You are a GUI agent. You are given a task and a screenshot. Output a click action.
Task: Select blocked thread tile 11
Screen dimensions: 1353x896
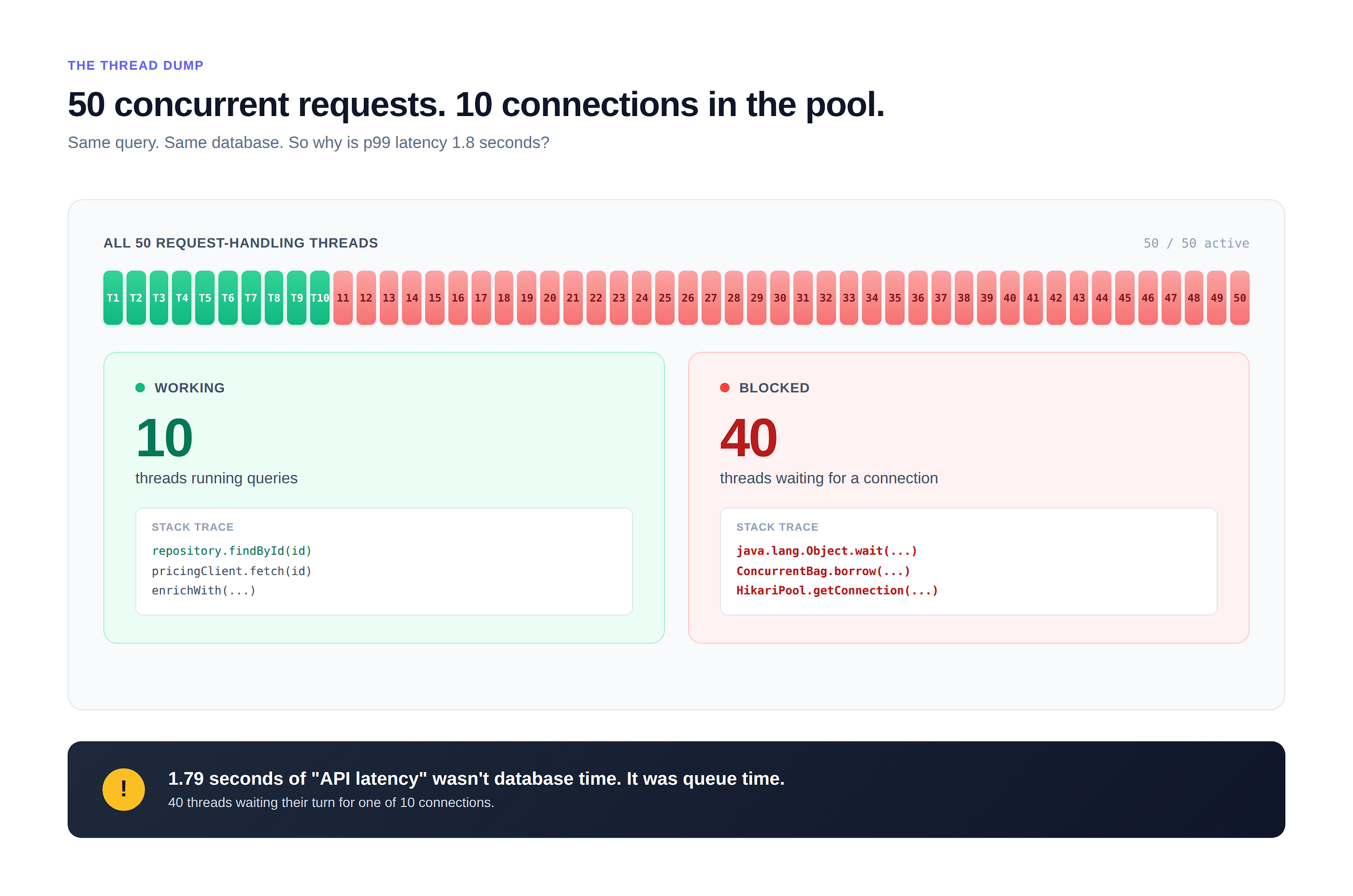tap(343, 298)
